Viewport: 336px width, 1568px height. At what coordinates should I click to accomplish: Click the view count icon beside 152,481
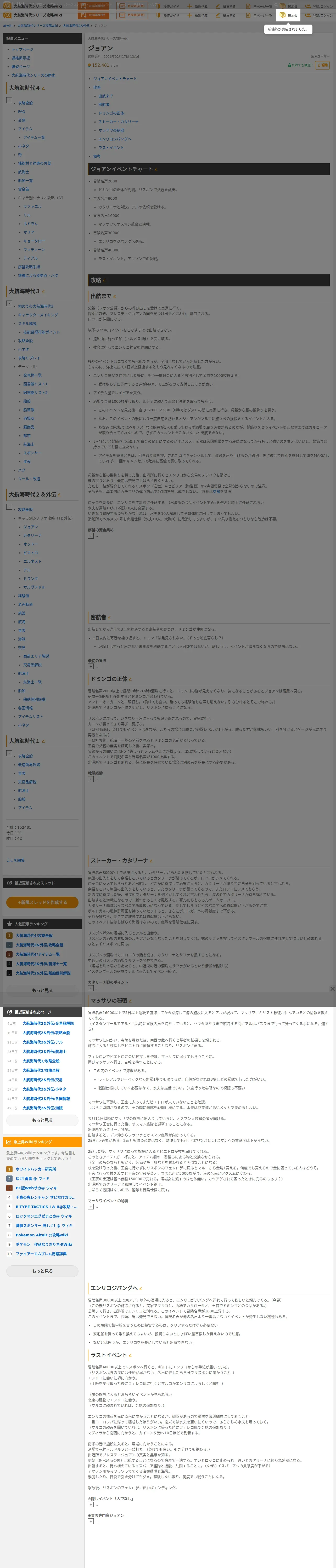tap(90, 65)
